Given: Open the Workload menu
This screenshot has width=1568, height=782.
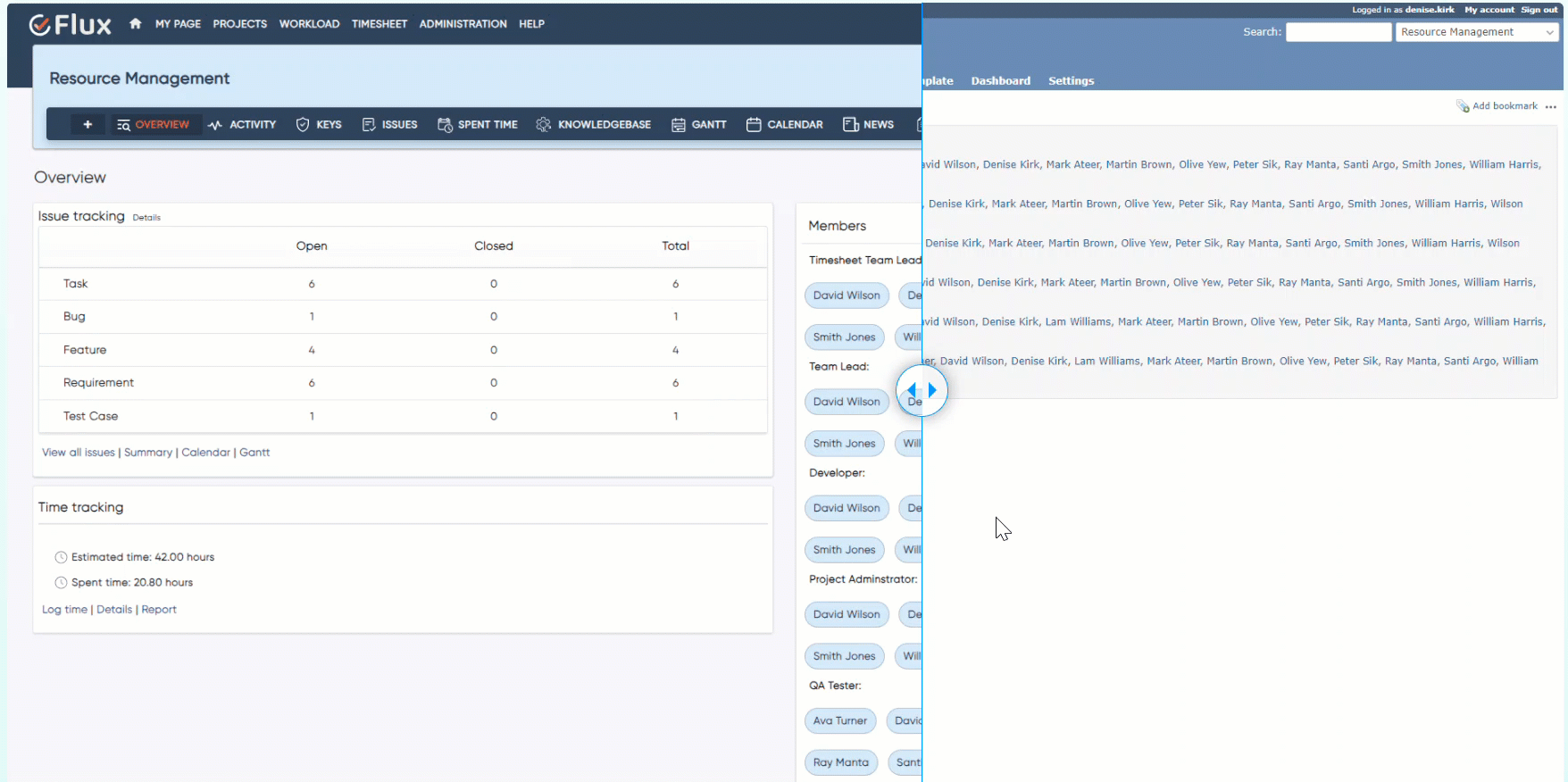Looking at the screenshot, I should [309, 24].
